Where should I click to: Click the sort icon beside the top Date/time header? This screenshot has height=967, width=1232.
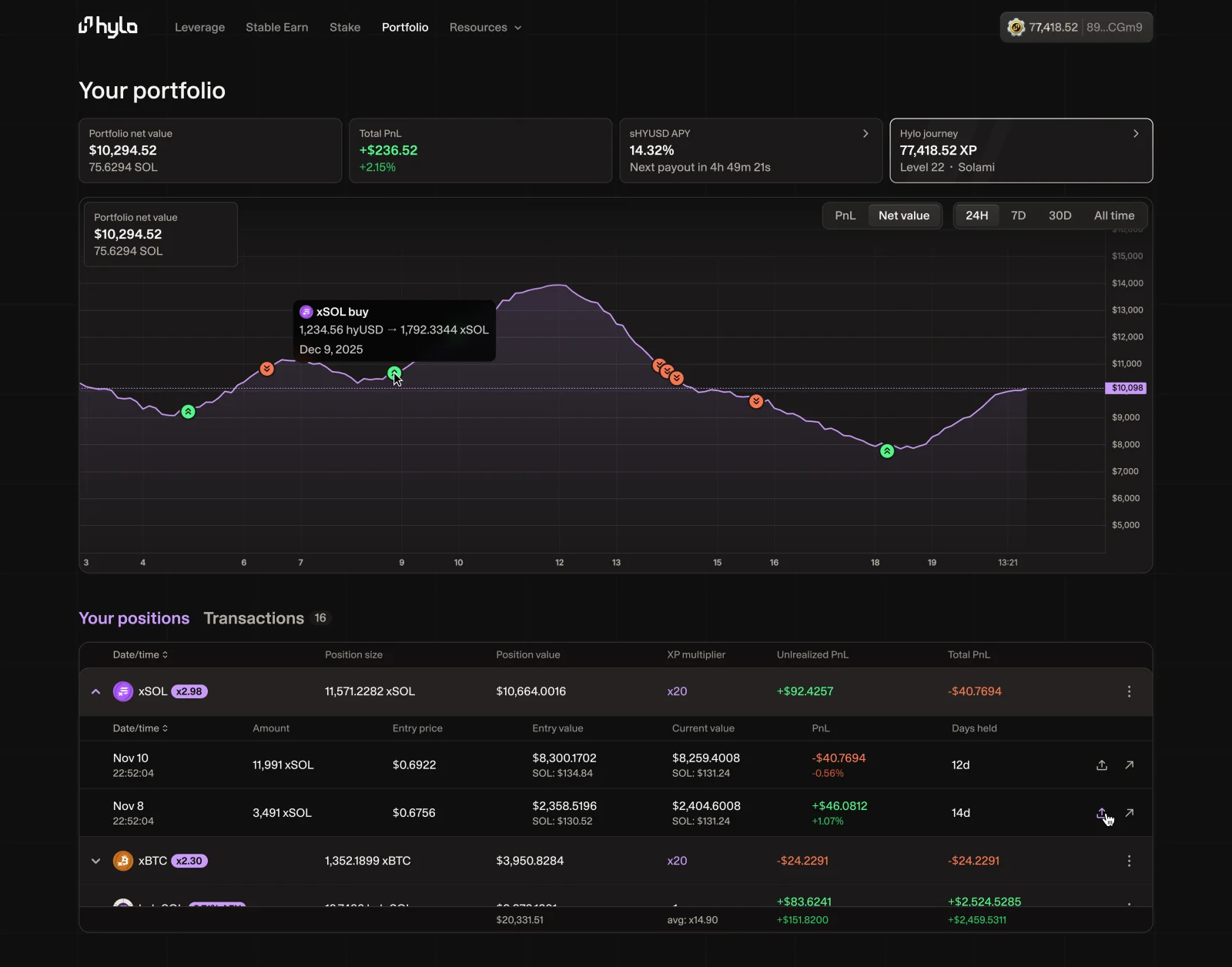pyautogui.click(x=165, y=655)
